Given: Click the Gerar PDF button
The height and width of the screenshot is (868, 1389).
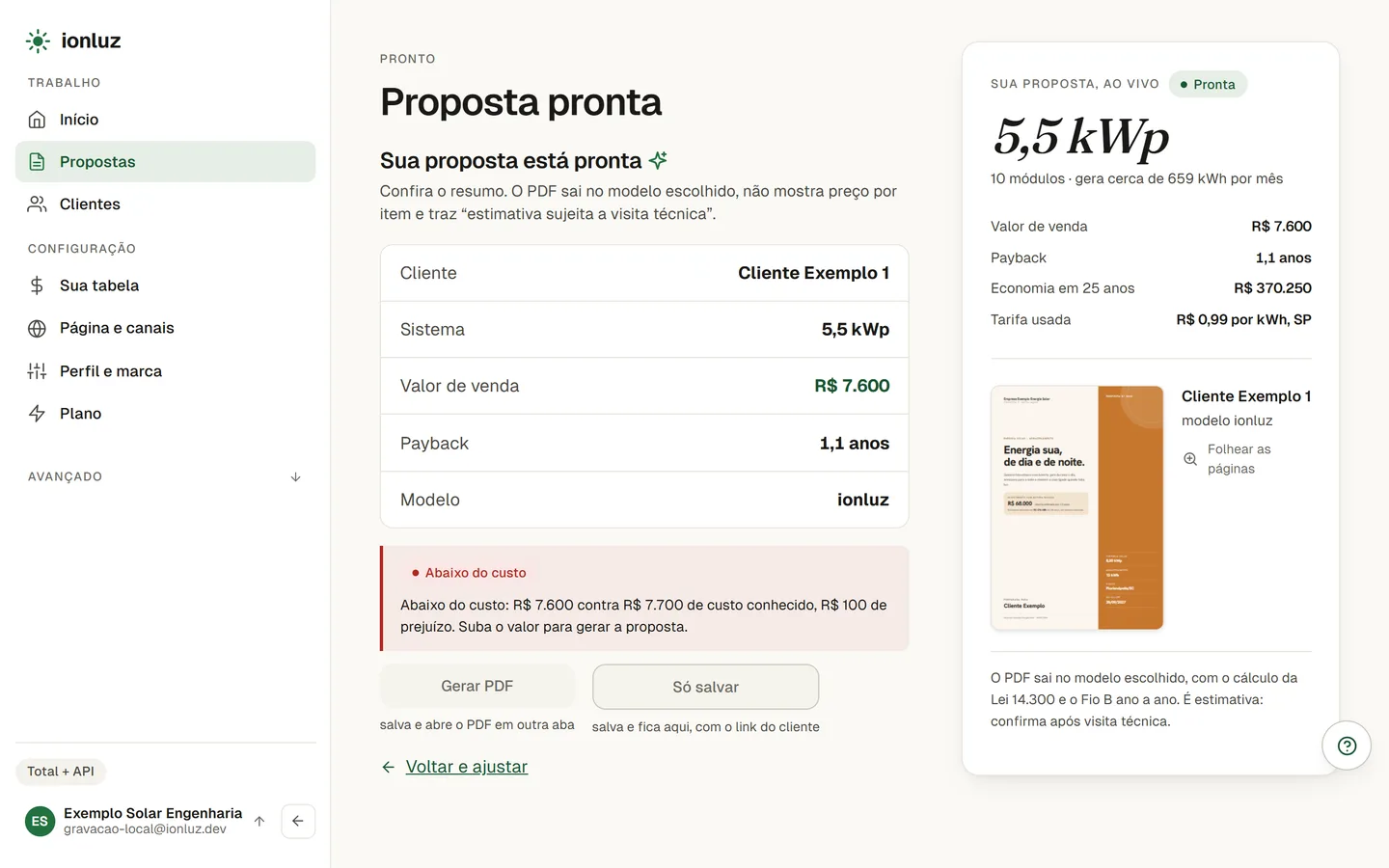Looking at the screenshot, I should pos(477,686).
